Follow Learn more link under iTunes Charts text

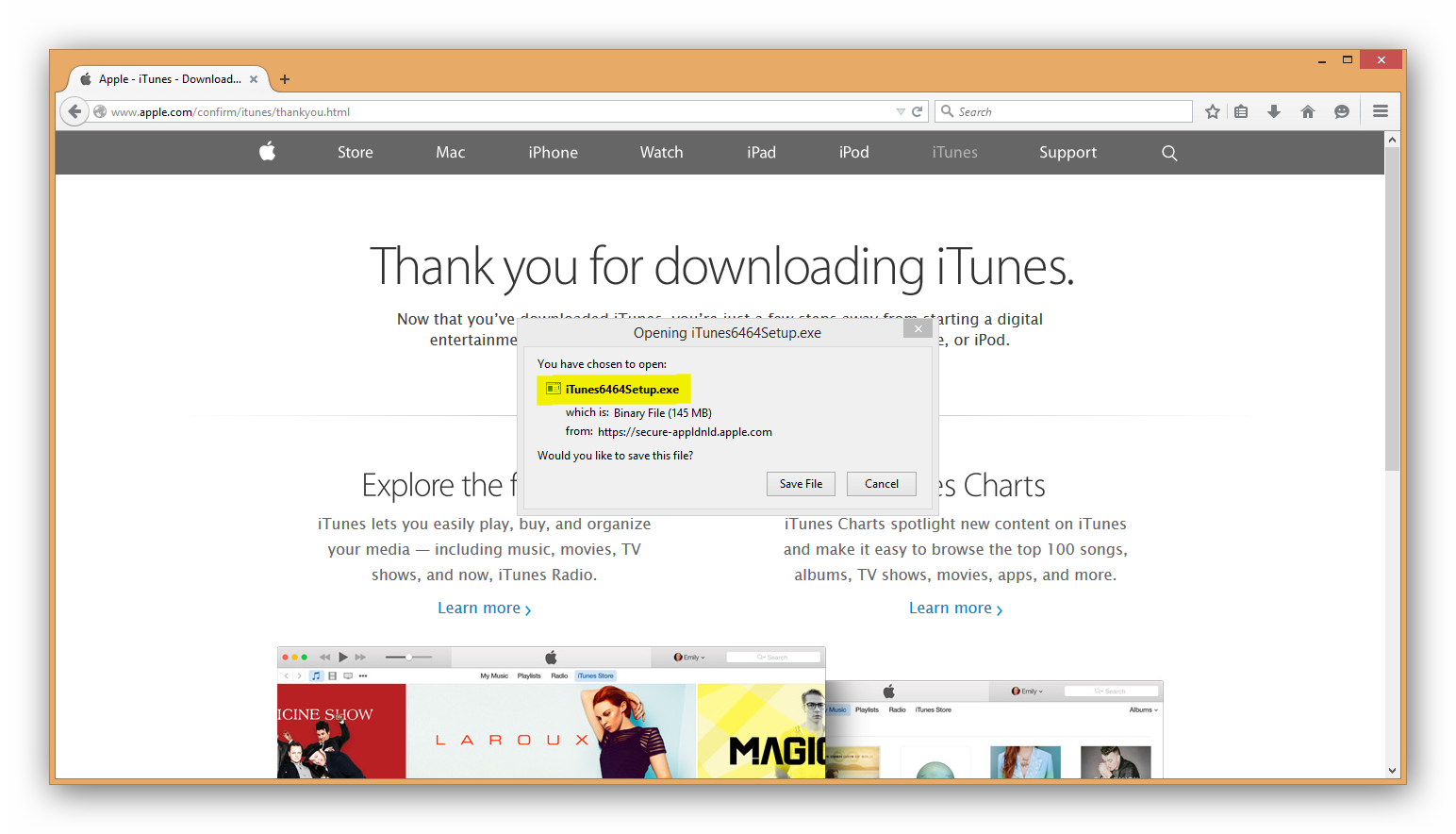[956, 609]
